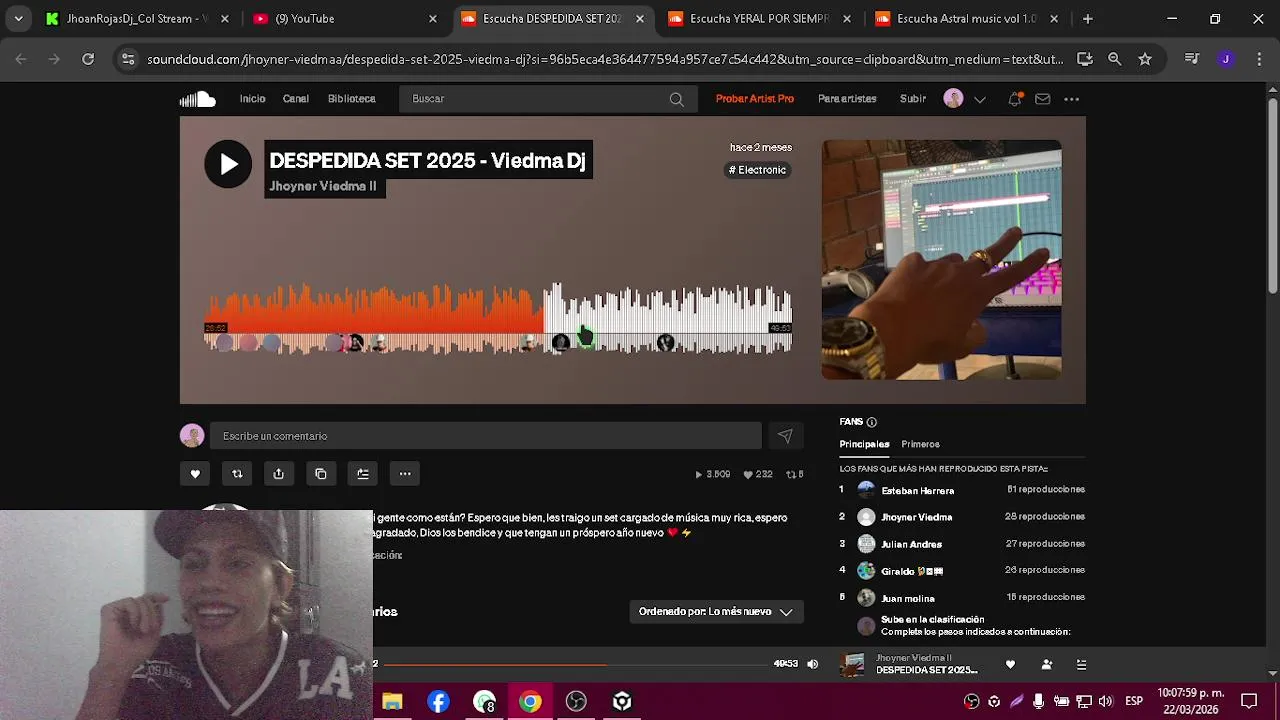Play the DESPEDIDA SET 2025 track
The width and height of the screenshot is (1280, 720).
(228, 164)
